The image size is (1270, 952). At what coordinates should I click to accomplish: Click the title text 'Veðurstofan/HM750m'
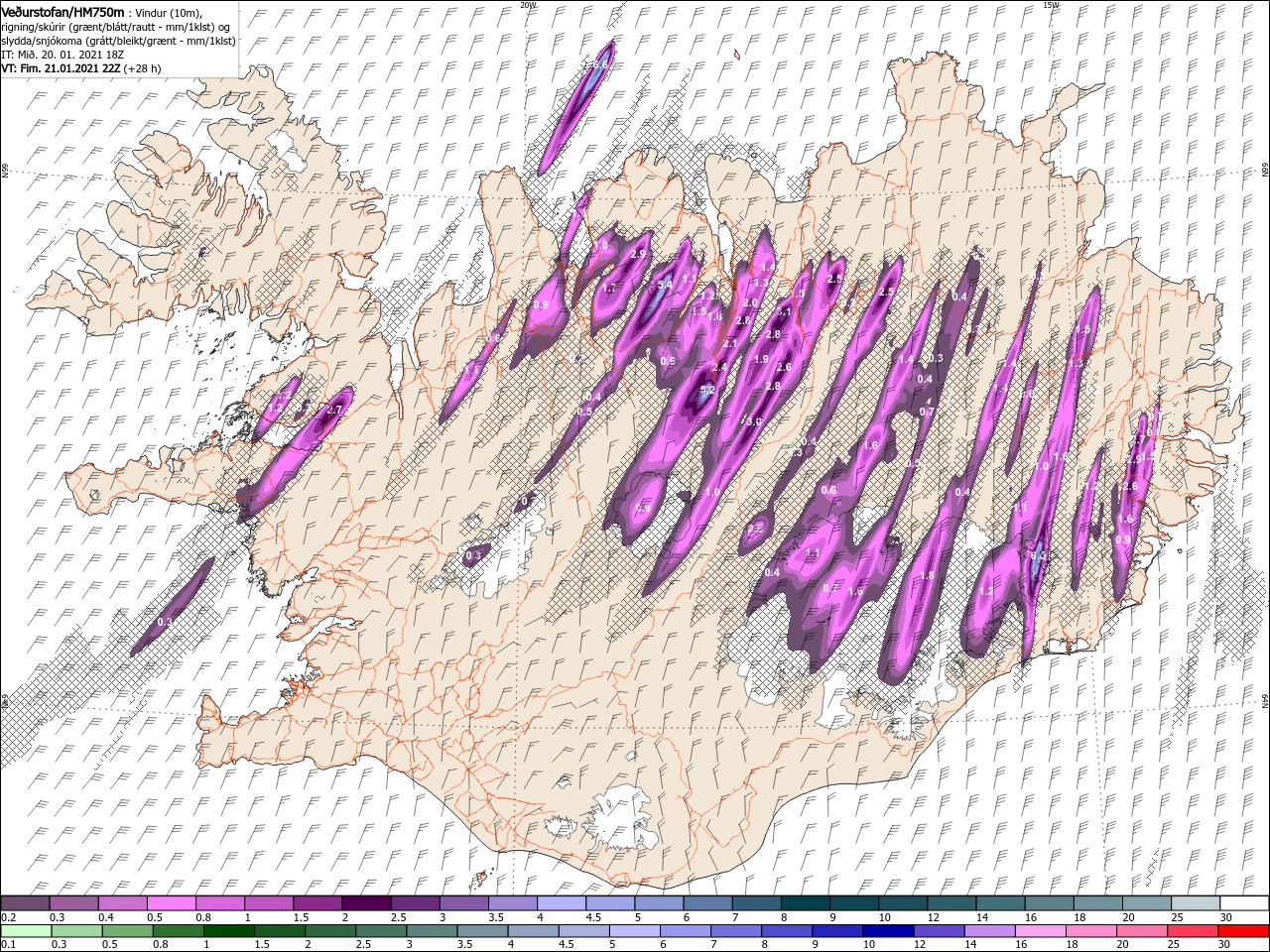tap(63, 12)
